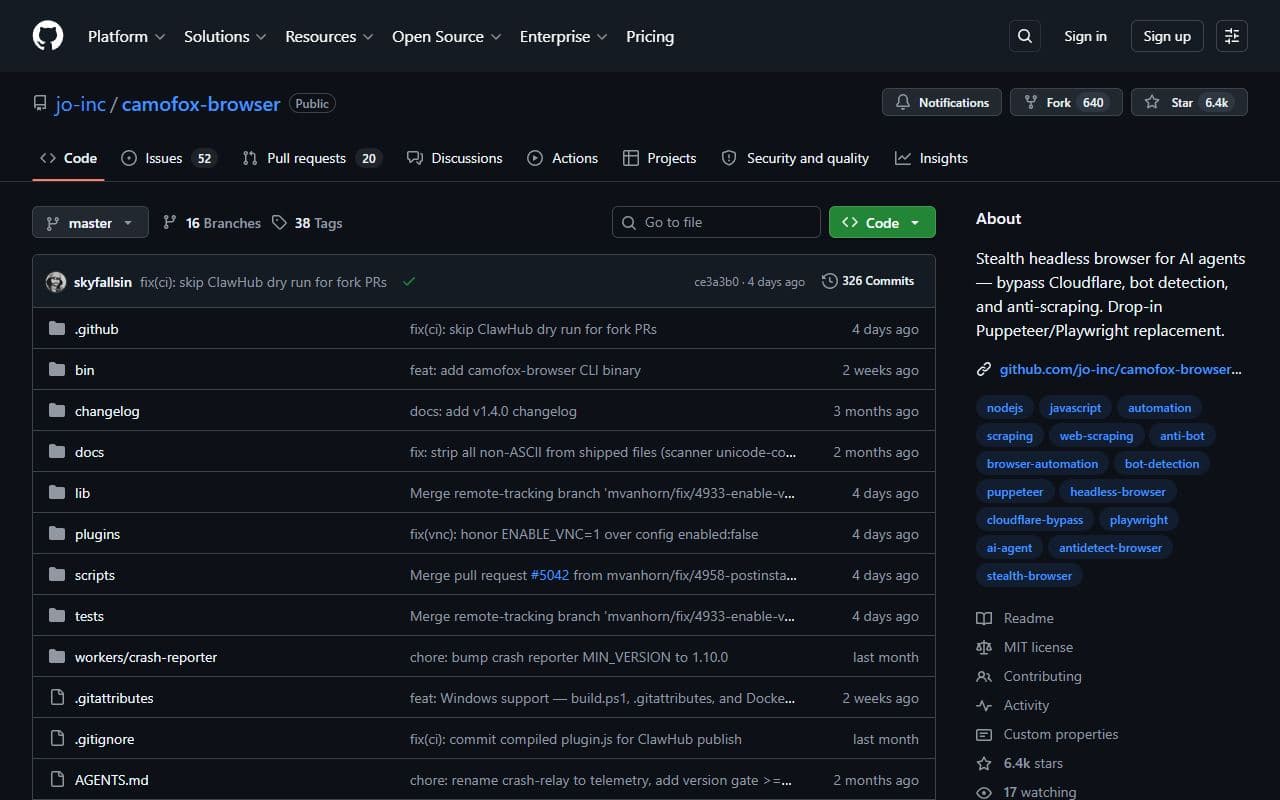Click the Contributing people icon
The height and width of the screenshot is (800, 1280).
[984, 676]
